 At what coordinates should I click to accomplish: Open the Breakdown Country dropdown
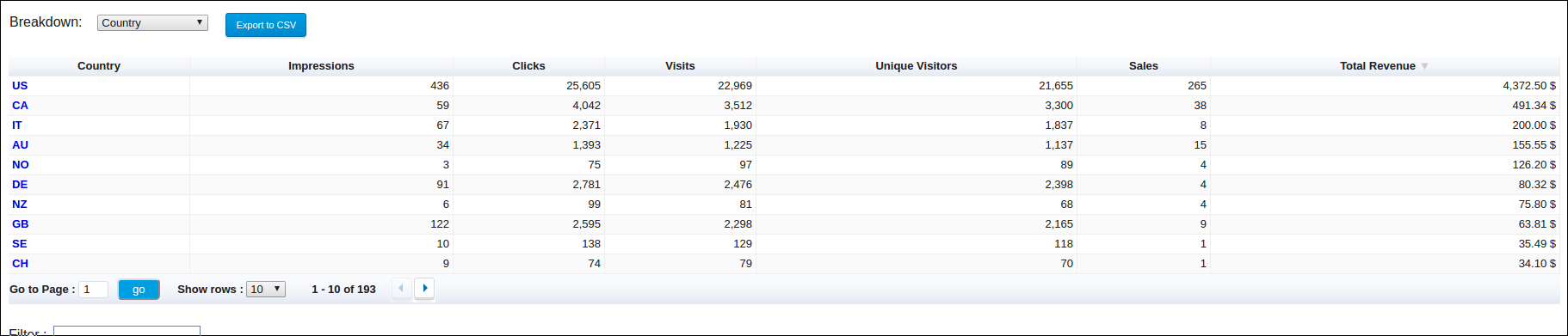[152, 23]
